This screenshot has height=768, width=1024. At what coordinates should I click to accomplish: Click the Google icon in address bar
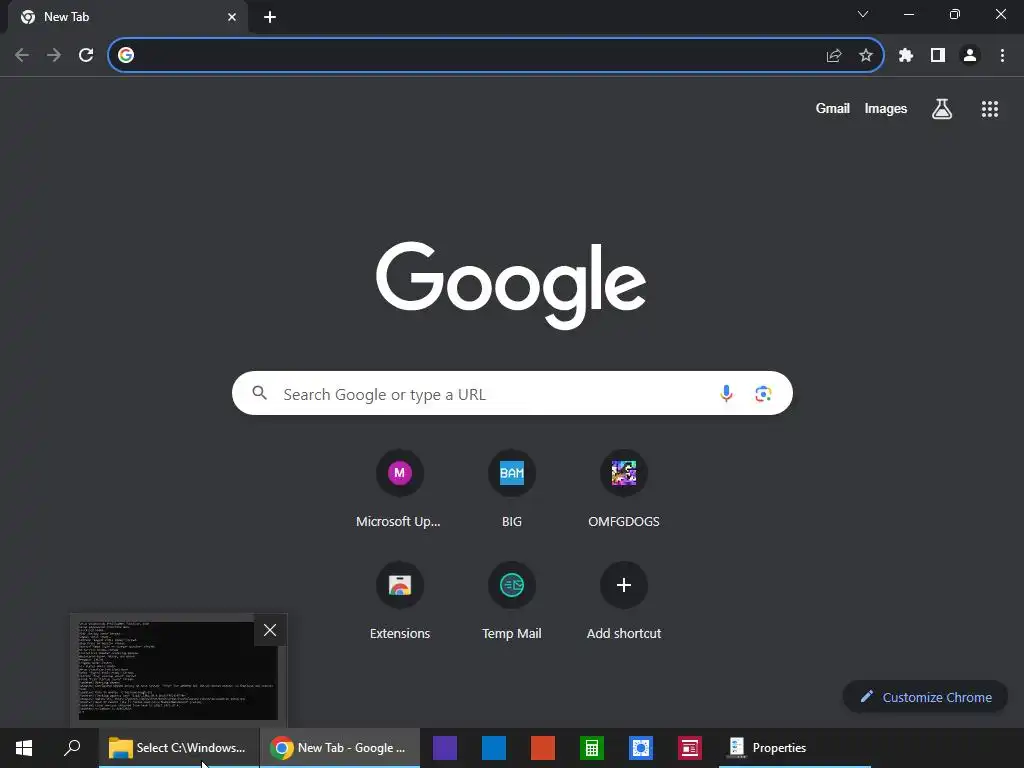[x=126, y=56]
